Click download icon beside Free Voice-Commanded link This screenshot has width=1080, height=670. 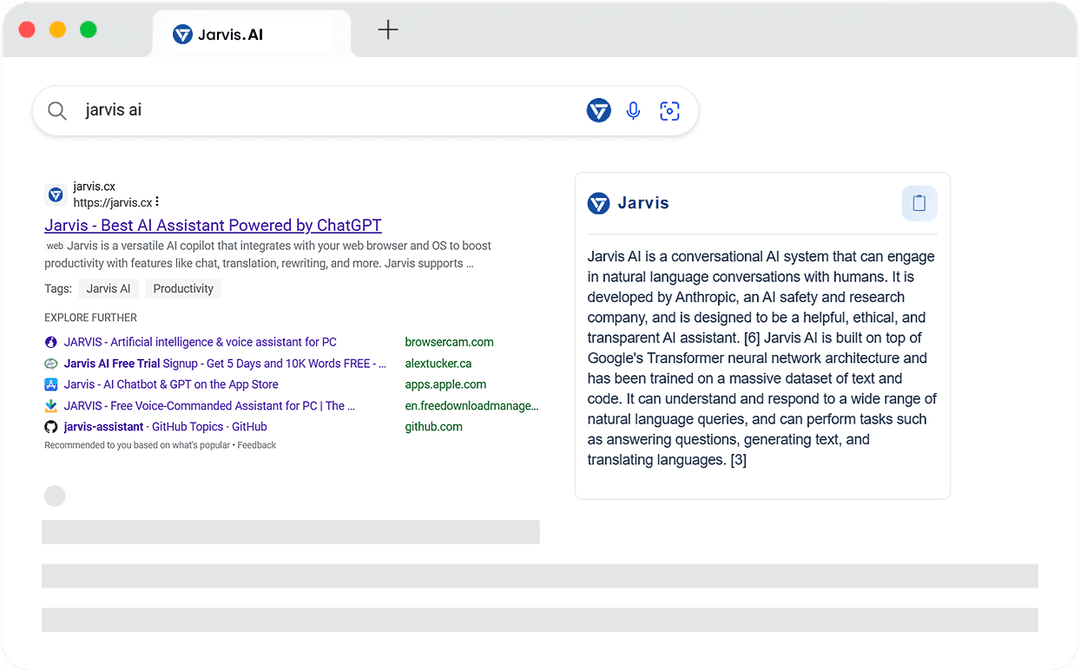pyautogui.click(x=51, y=406)
